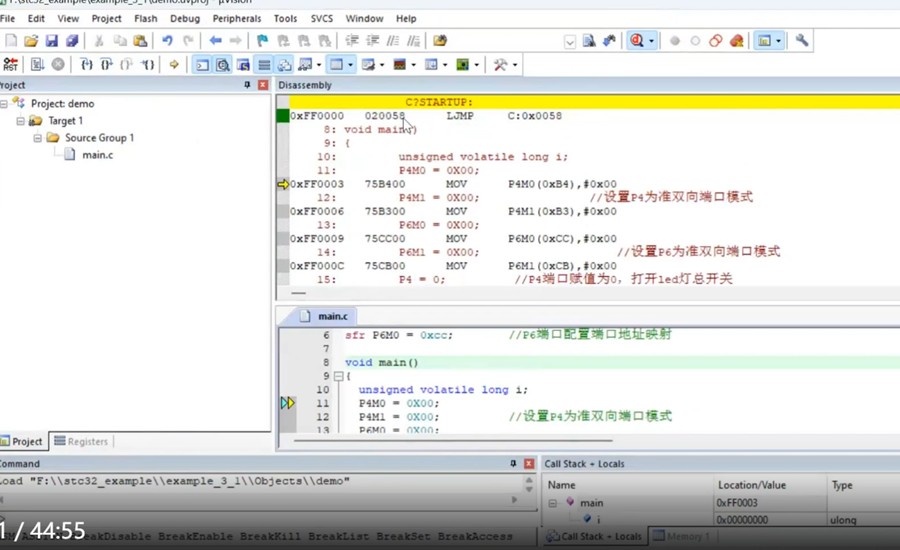This screenshot has width=900, height=550.
Task: Click the RST reset CPU icon
Action: (x=10, y=65)
